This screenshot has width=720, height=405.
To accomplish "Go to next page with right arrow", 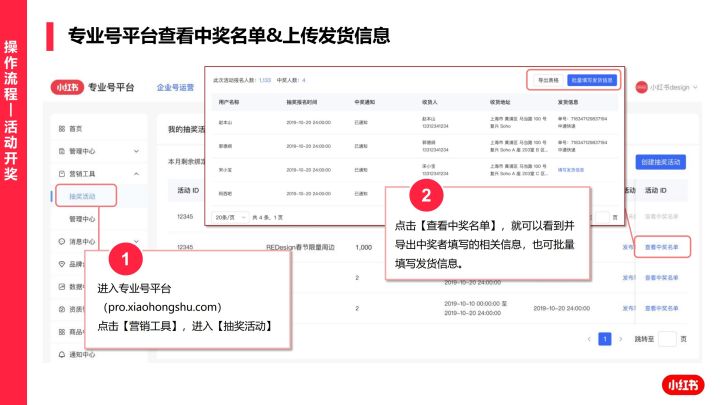I will (x=621, y=339).
